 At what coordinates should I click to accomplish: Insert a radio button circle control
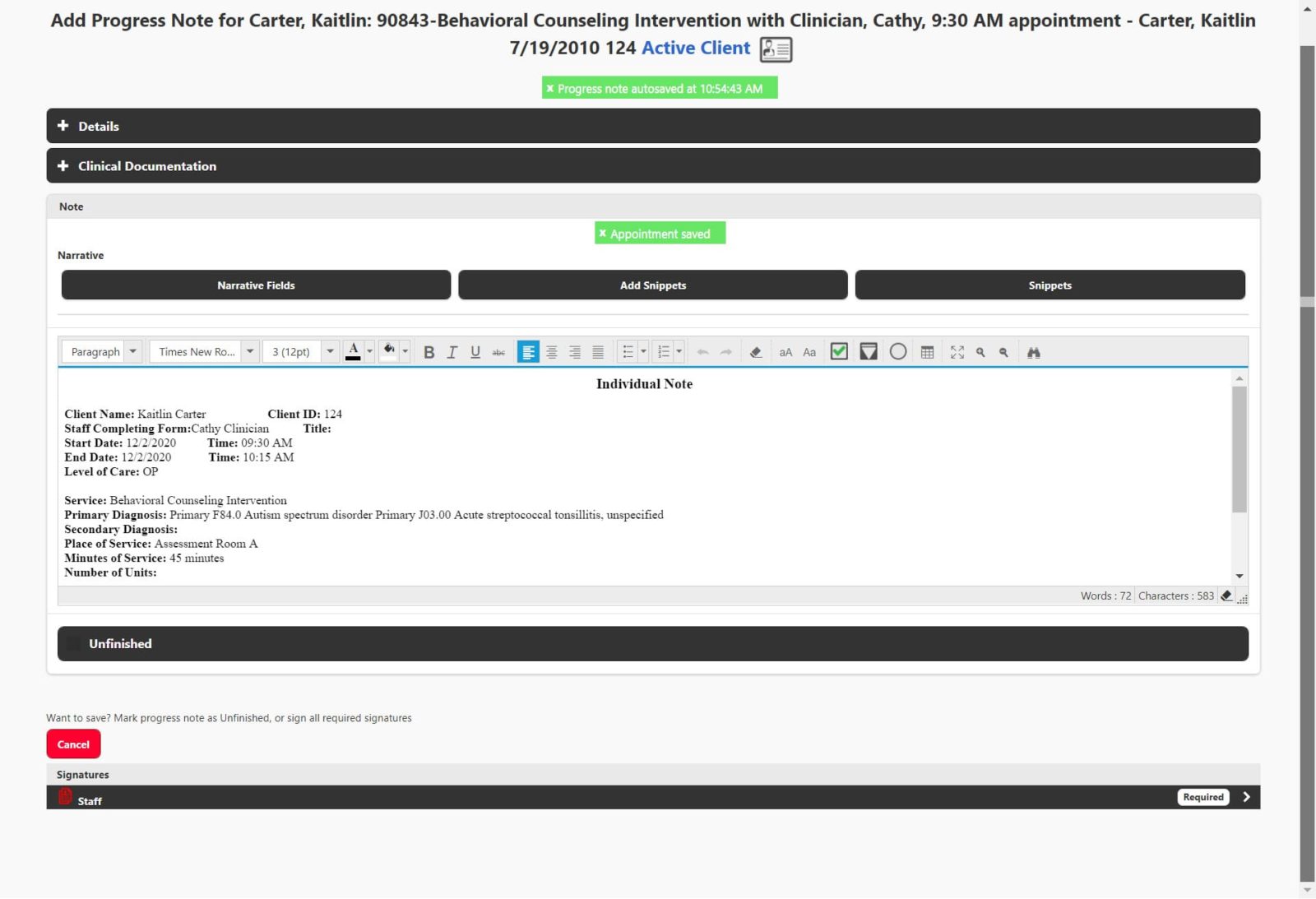(x=898, y=352)
